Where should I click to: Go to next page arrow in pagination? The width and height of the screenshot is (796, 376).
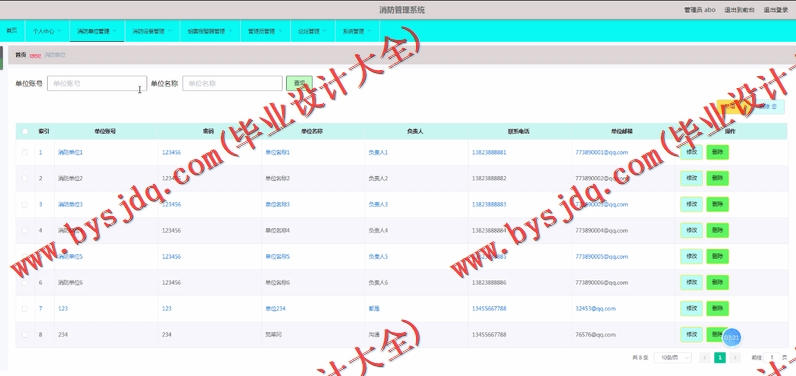pyautogui.click(x=735, y=358)
